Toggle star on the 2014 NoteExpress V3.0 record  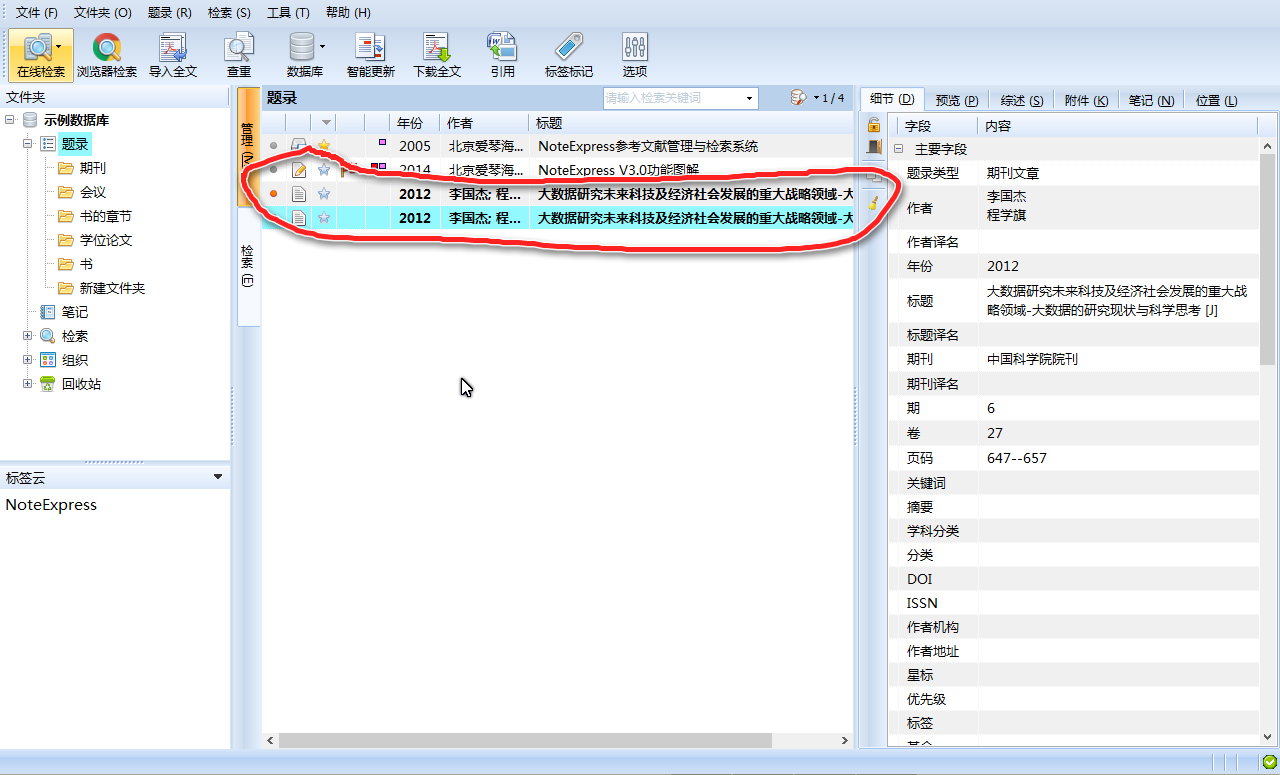tap(324, 169)
